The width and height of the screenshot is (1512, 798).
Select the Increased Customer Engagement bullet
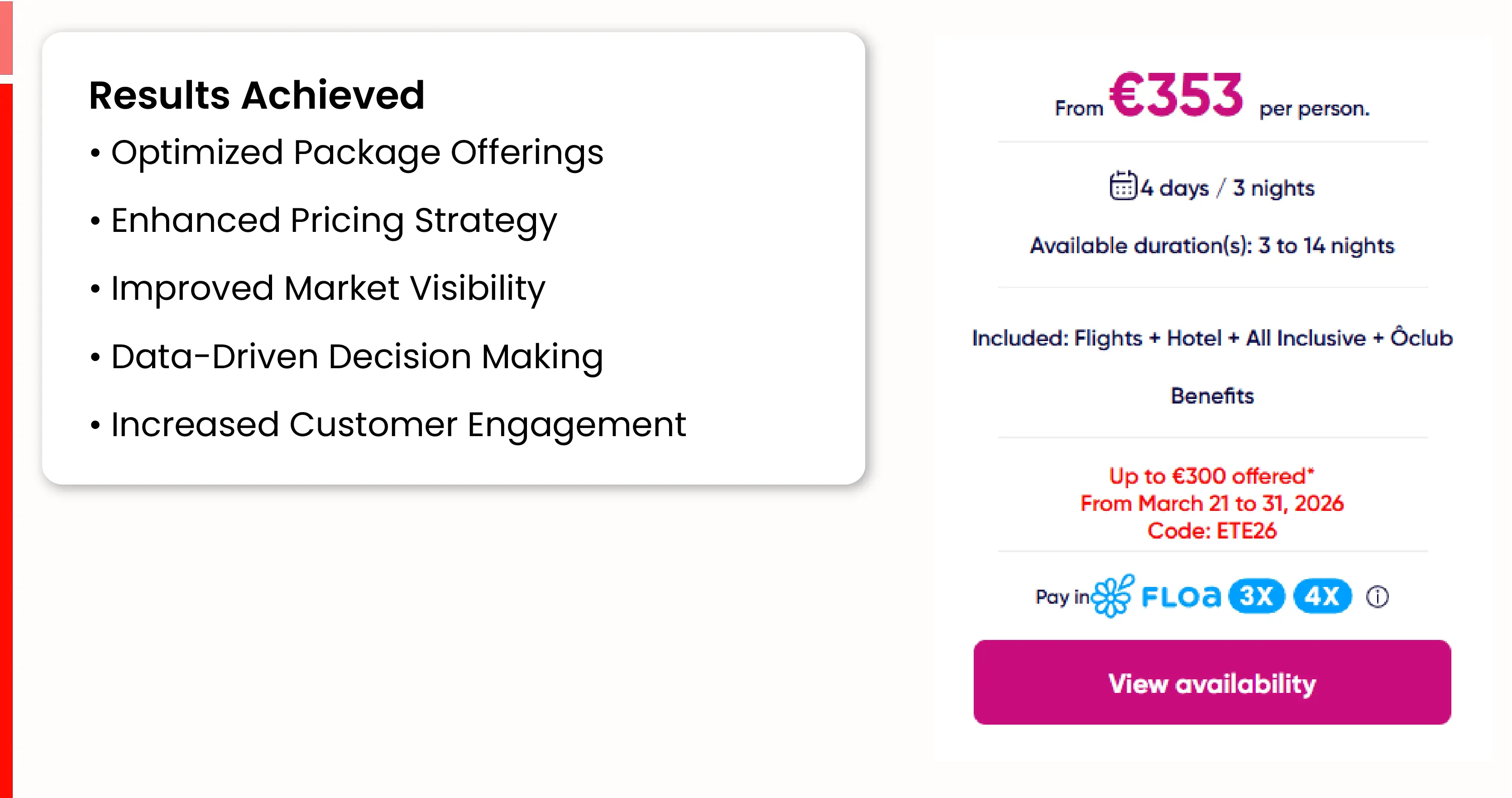[398, 424]
